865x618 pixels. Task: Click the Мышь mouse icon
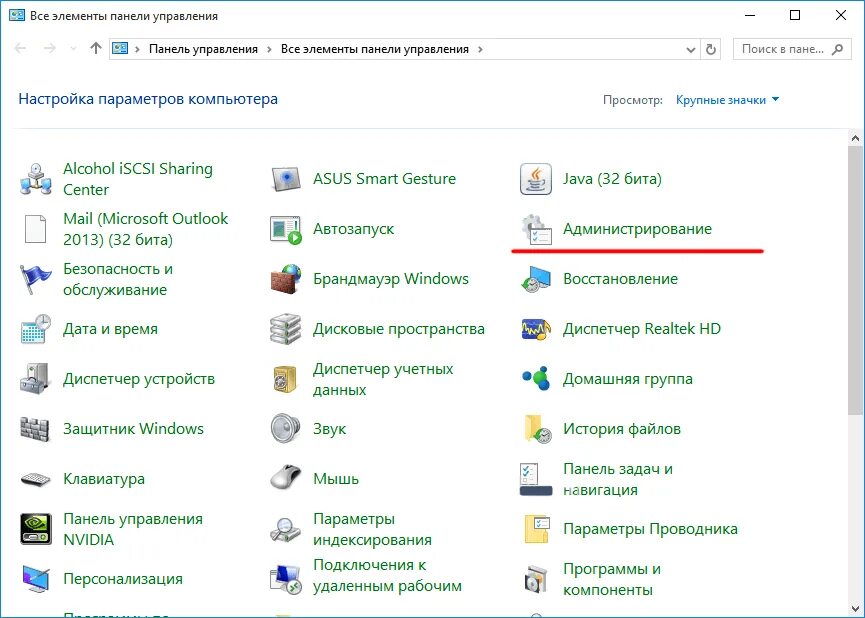(x=285, y=478)
